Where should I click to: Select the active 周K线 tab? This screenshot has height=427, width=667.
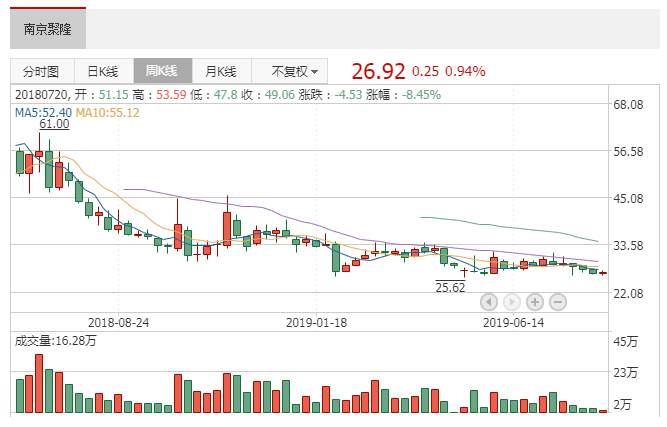161,72
